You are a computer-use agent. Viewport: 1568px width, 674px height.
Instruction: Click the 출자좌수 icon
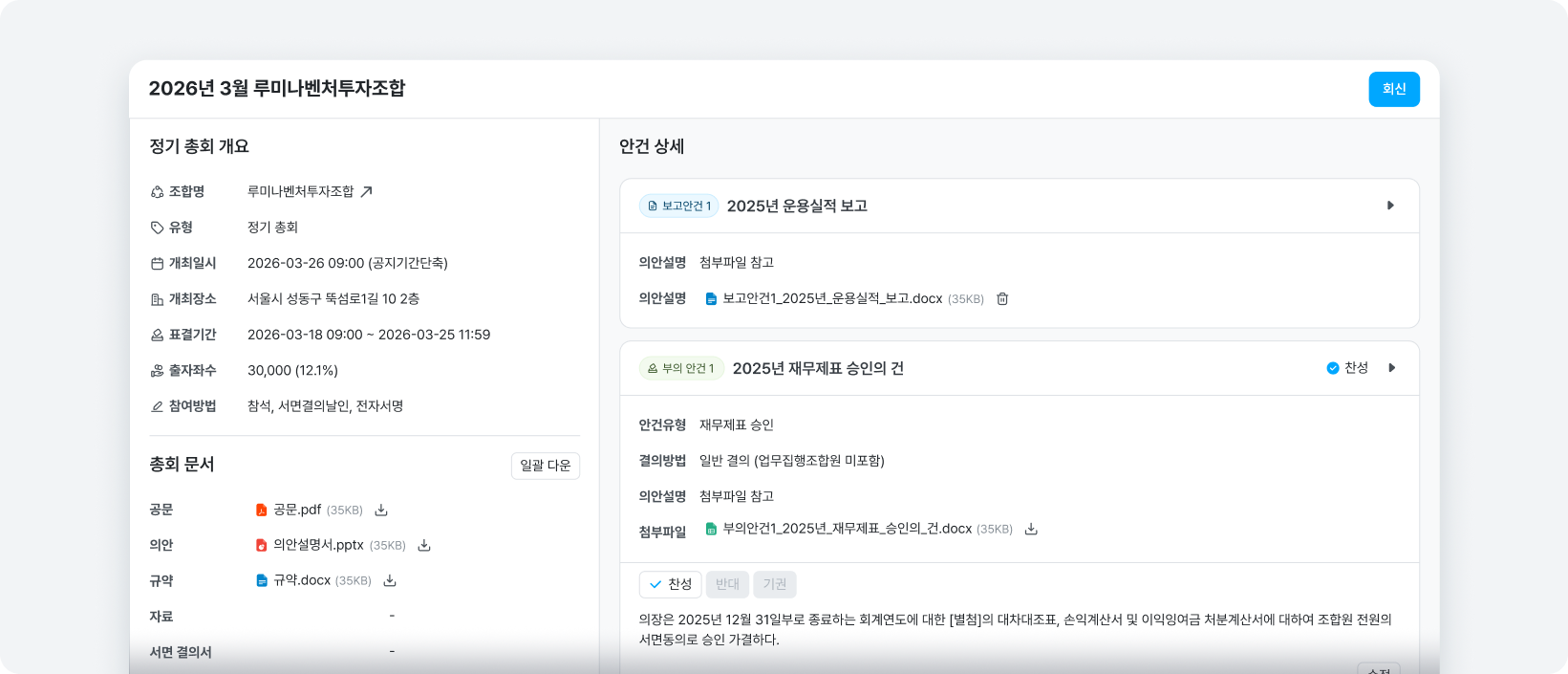pos(157,371)
